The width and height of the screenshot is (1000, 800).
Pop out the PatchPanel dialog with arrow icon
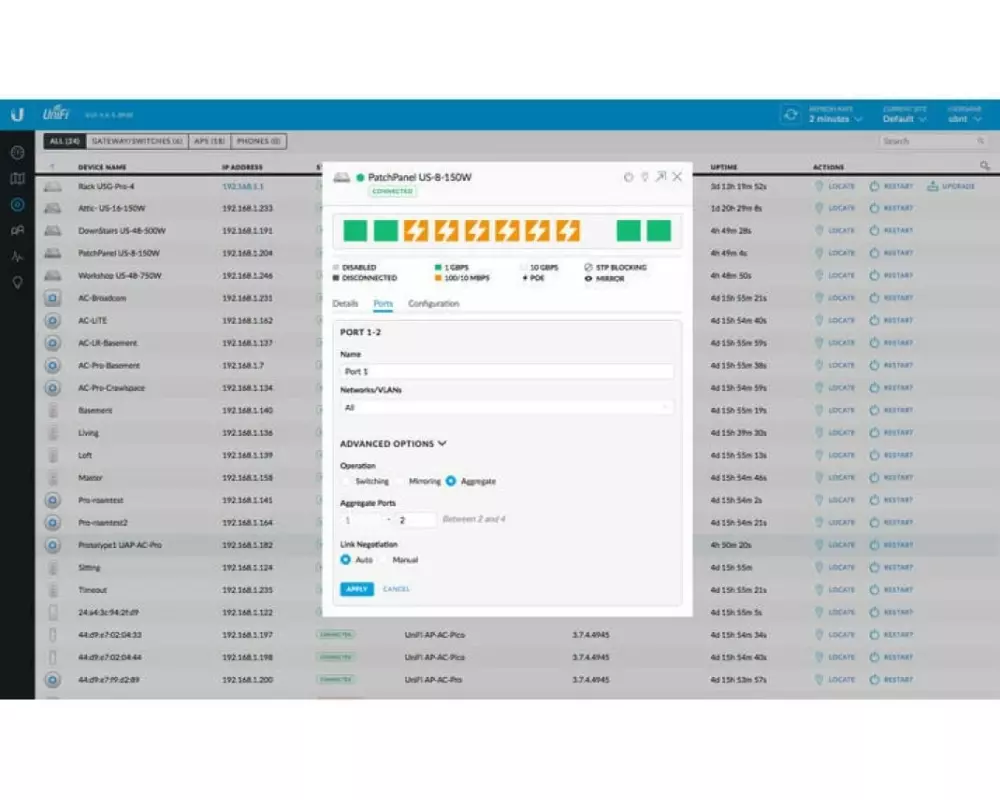661,176
